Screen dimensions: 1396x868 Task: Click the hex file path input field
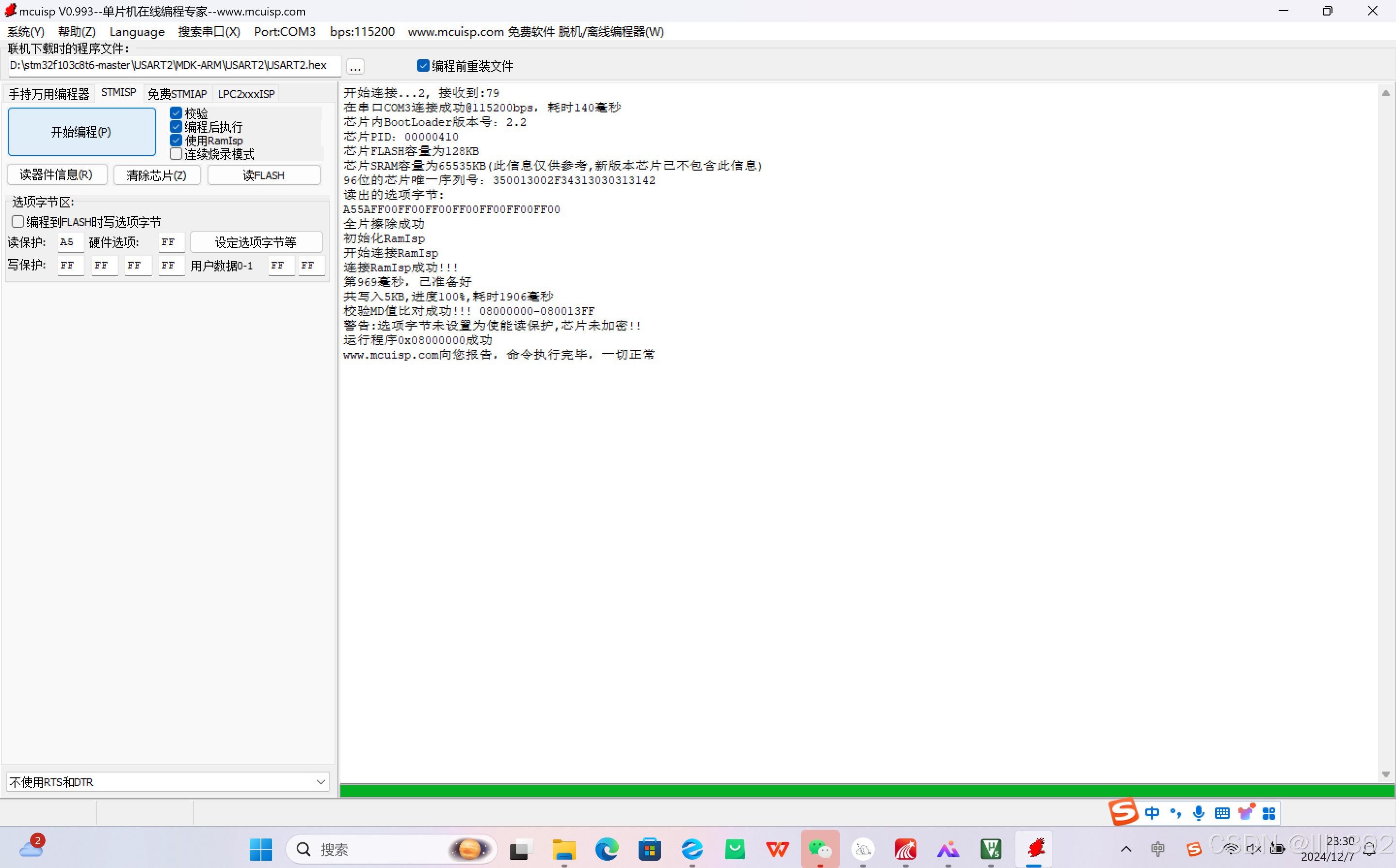click(169, 65)
